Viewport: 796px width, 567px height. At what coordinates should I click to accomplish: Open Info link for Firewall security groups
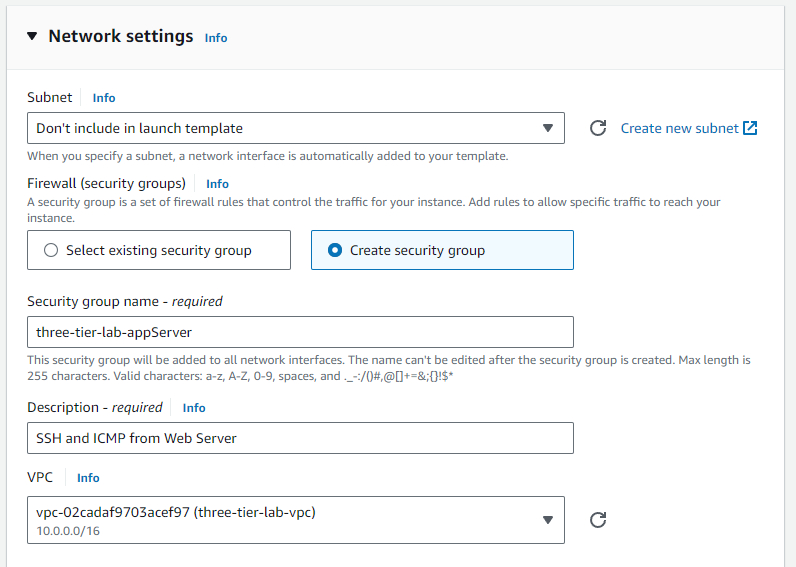(217, 184)
